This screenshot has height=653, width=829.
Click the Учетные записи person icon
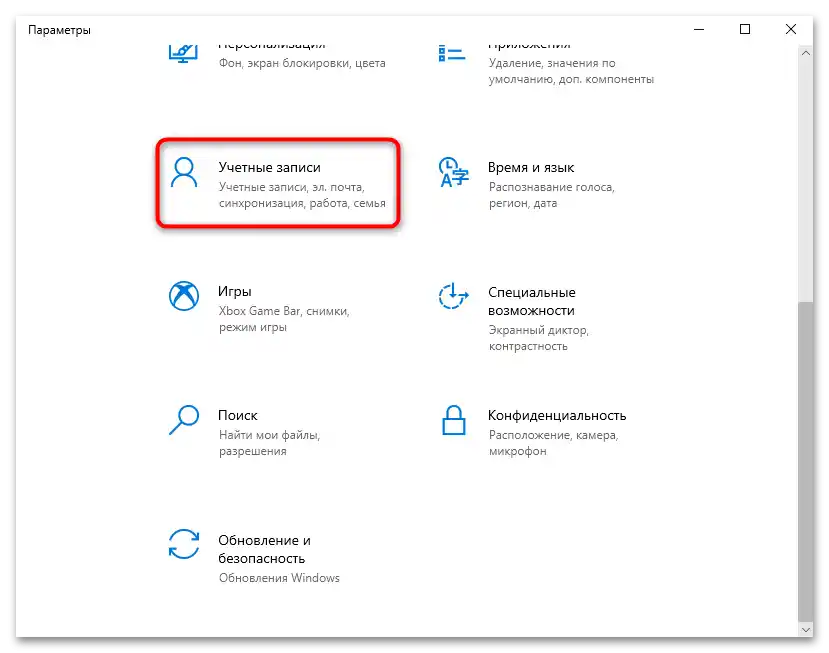184,173
